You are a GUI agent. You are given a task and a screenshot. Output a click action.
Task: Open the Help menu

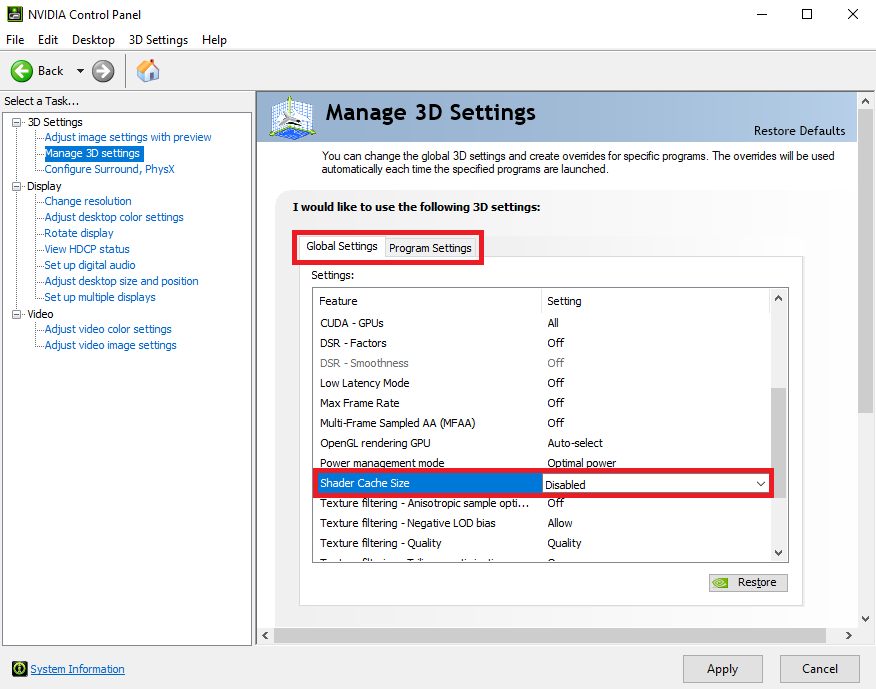click(x=214, y=39)
